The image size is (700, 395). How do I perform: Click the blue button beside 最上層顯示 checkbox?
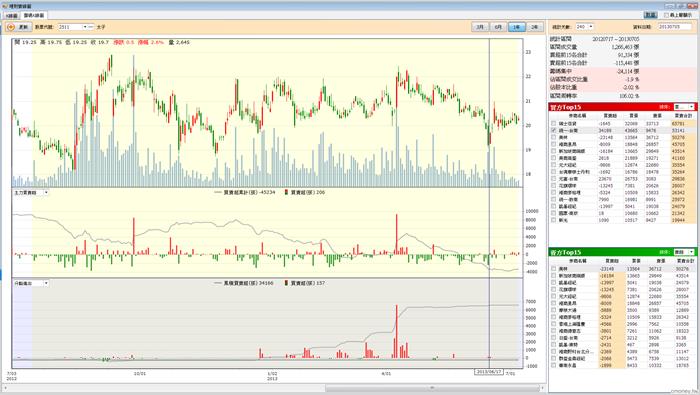pyautogui.click(x=650, y=15)
